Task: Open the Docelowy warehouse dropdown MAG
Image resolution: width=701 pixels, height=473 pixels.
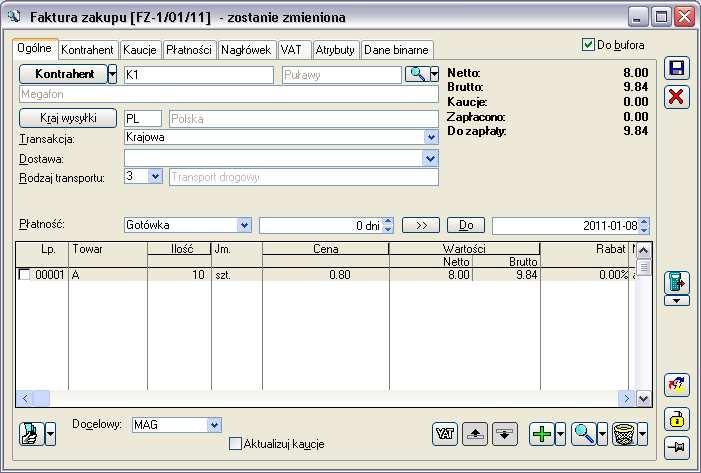Action: pos(214,425)
